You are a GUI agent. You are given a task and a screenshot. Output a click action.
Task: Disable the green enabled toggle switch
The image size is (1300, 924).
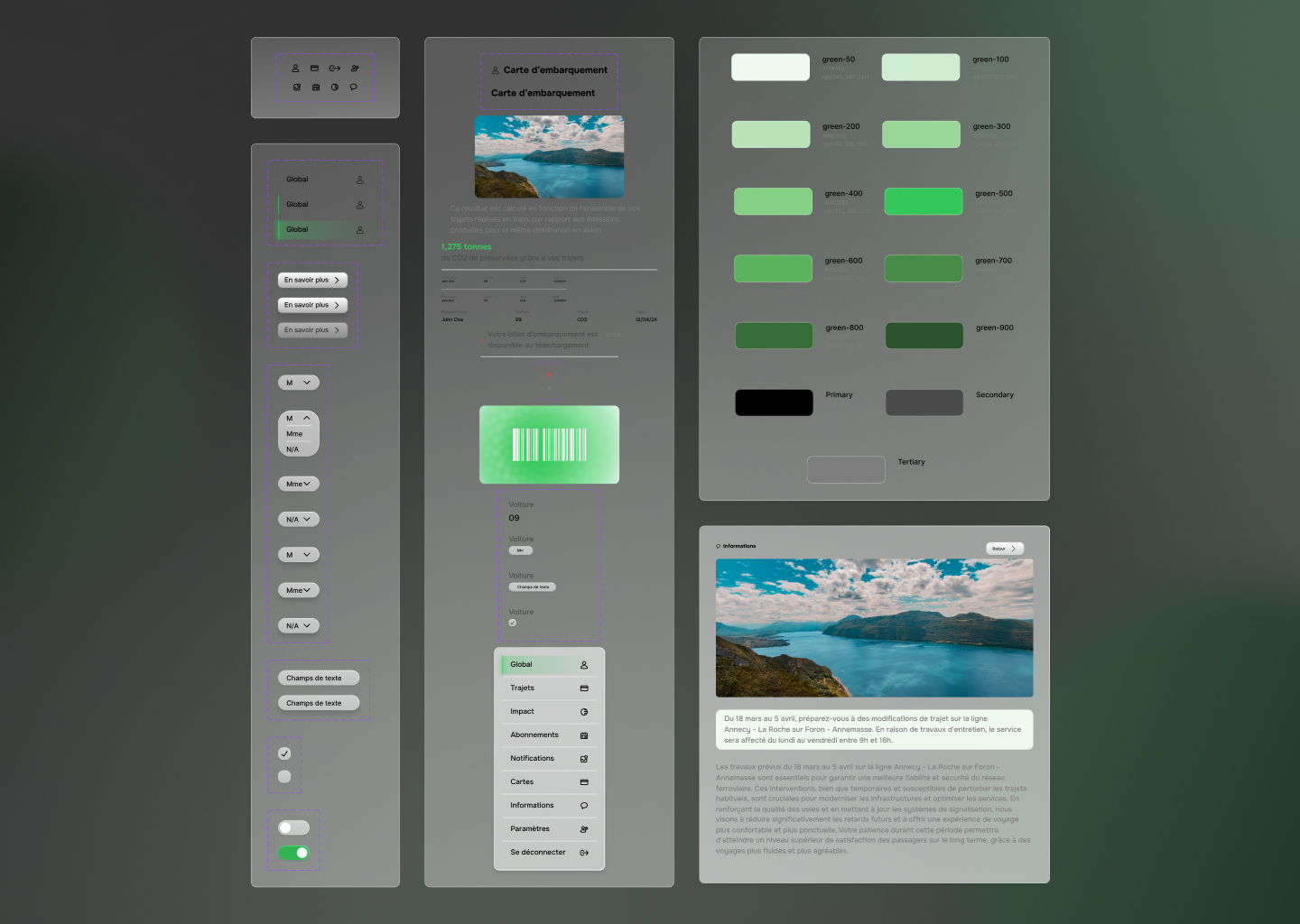(293, 853)
